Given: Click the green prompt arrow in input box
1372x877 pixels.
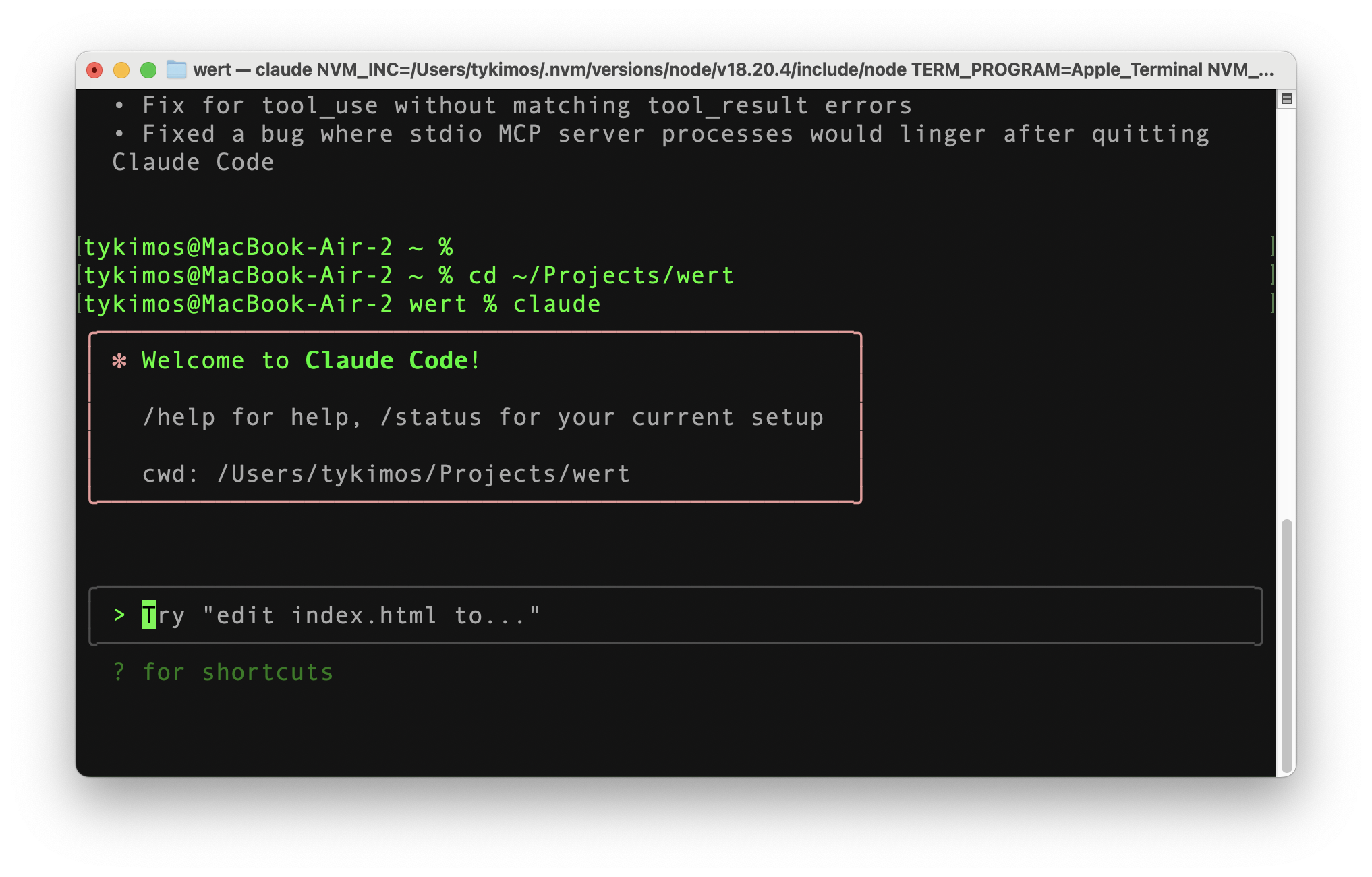Looking at the screenshot, I should pyautogui.click(x=119, y=615).
